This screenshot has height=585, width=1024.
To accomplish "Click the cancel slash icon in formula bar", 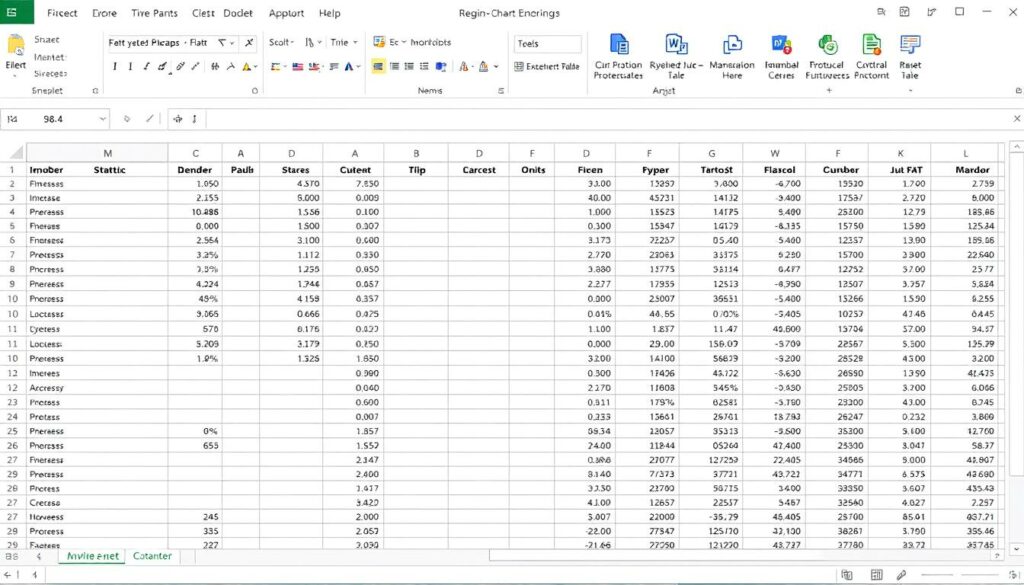I will [150, 119].
